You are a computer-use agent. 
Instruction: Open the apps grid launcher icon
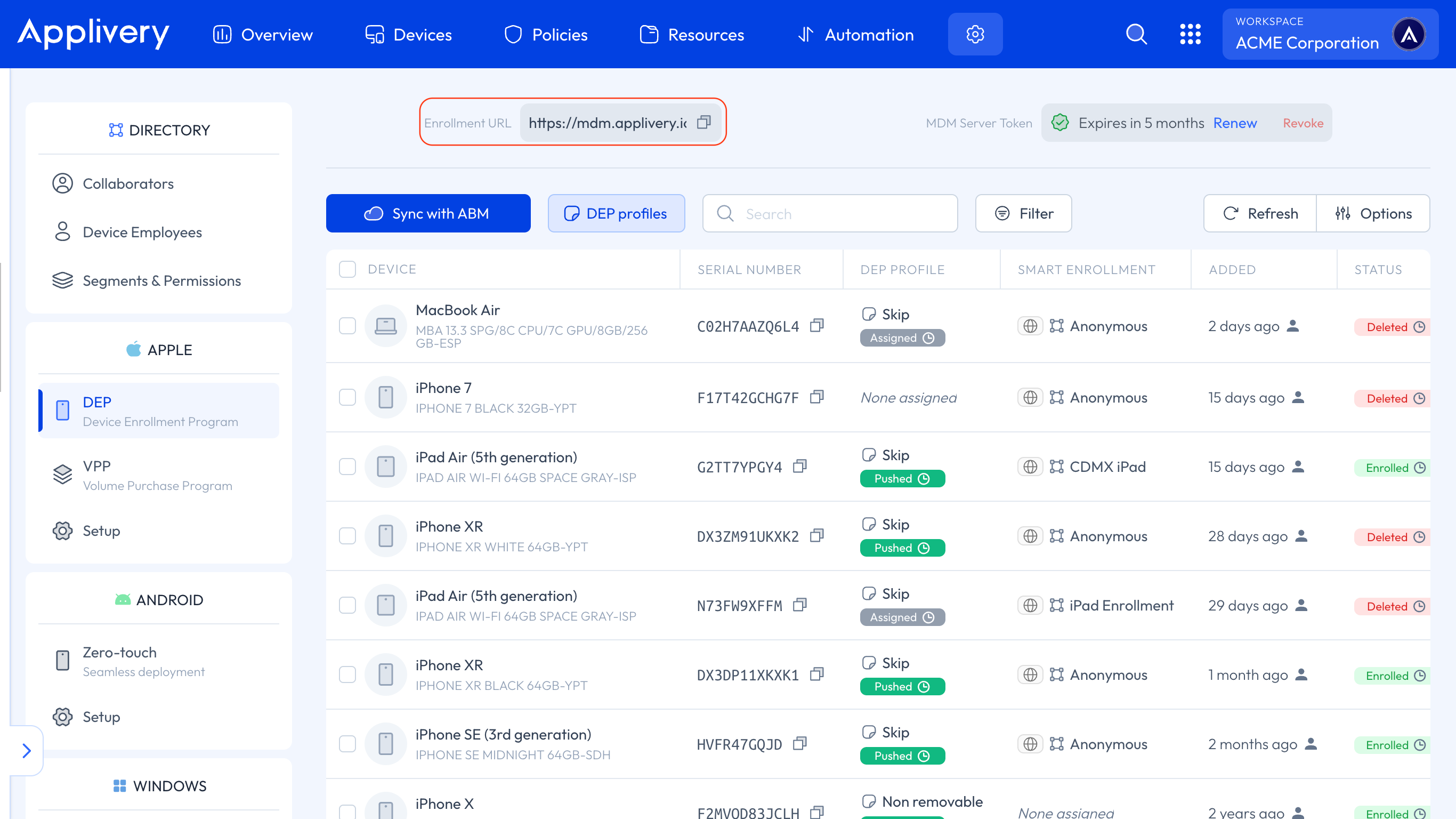1190,35
